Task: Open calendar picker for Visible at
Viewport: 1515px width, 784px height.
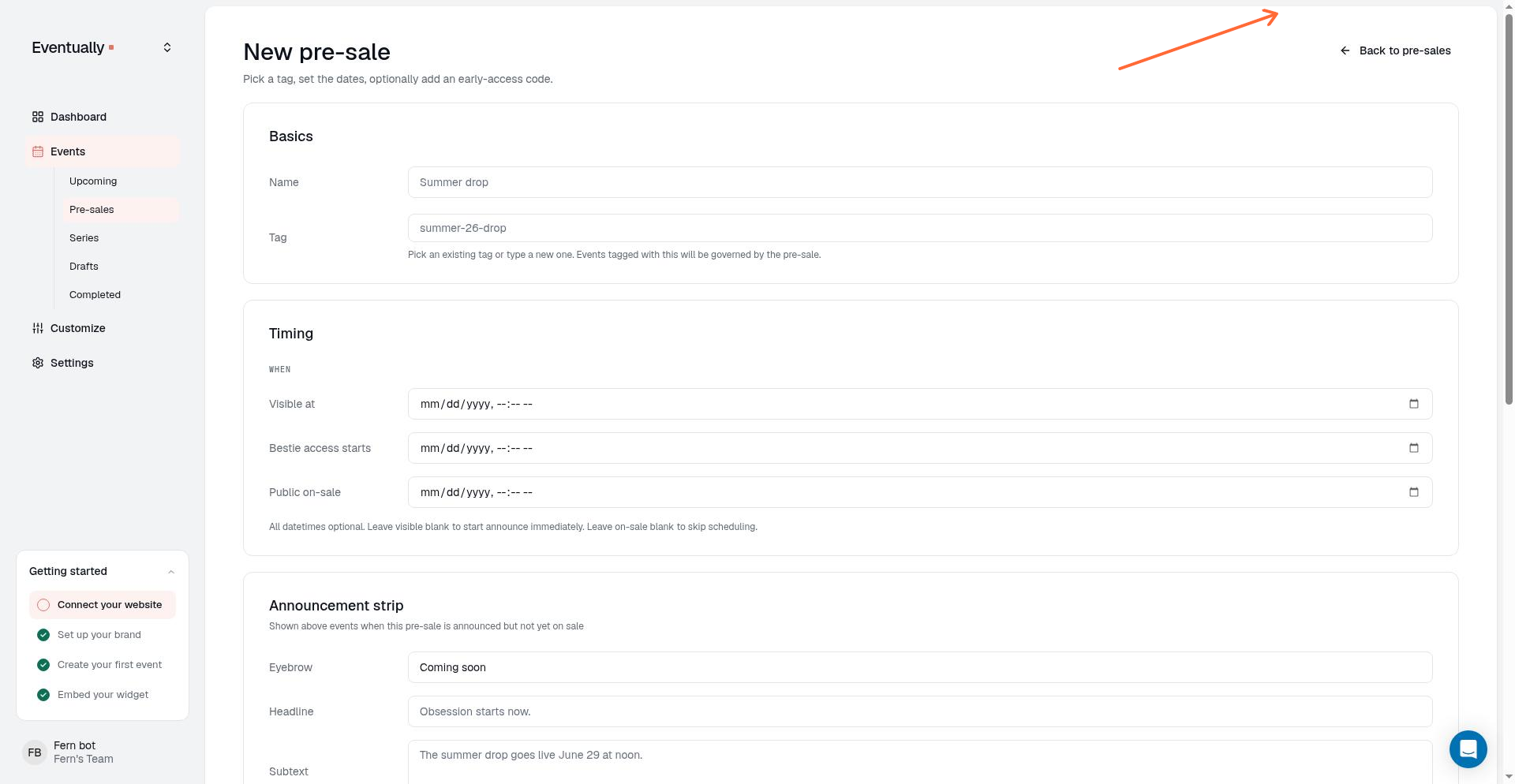Action: pyautogui.click(x=1414, y=404)
